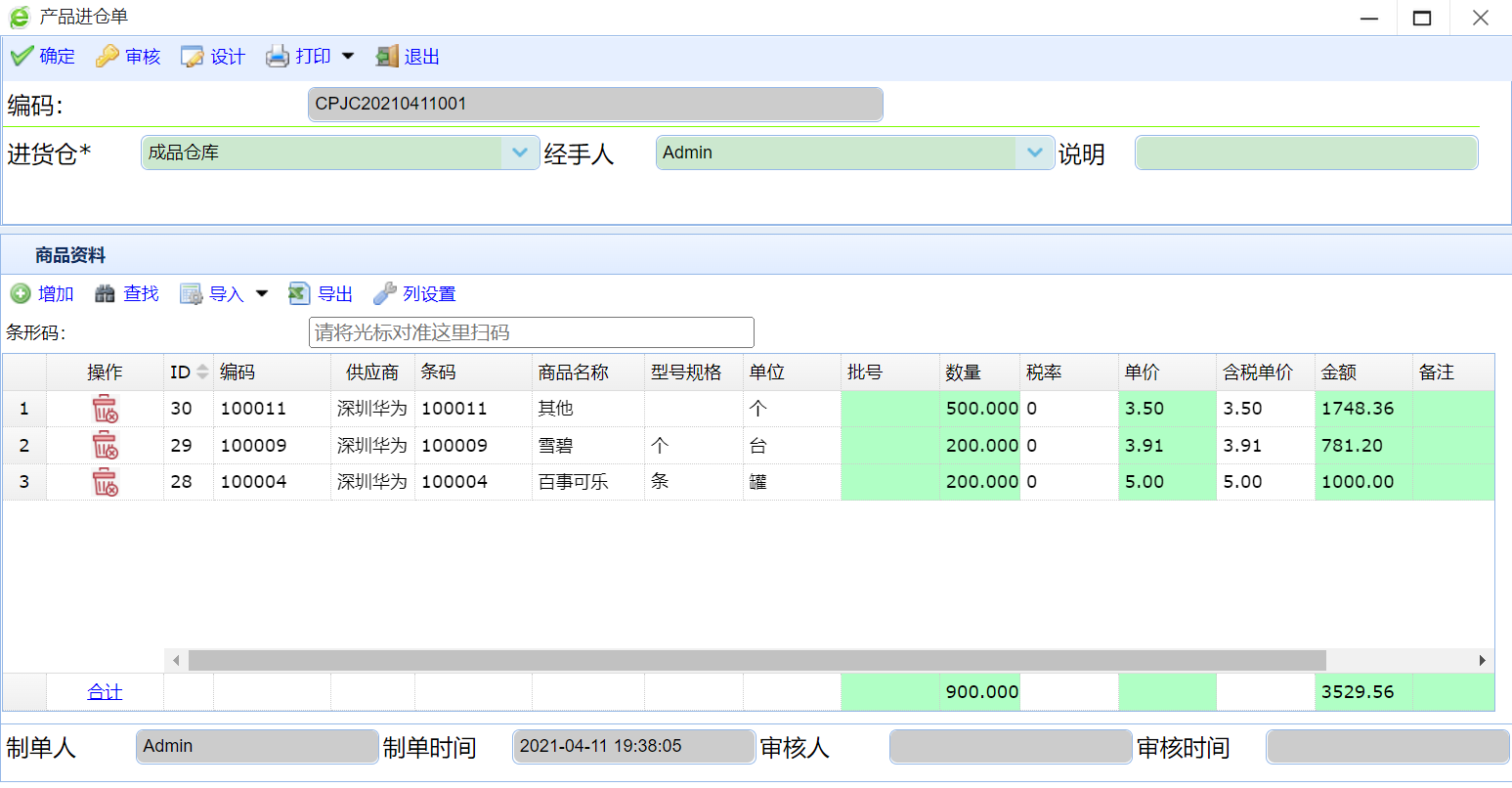Viewport: 1512px width, 788px height.
Task: Click the 列设置 column settings label
Action: (429, 293)
